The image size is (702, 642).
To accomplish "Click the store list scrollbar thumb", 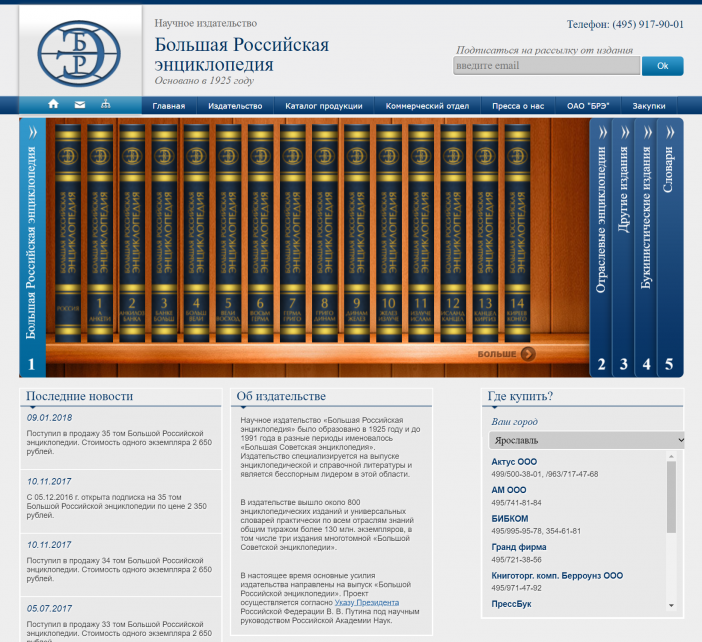I will (x=671, y=497).
